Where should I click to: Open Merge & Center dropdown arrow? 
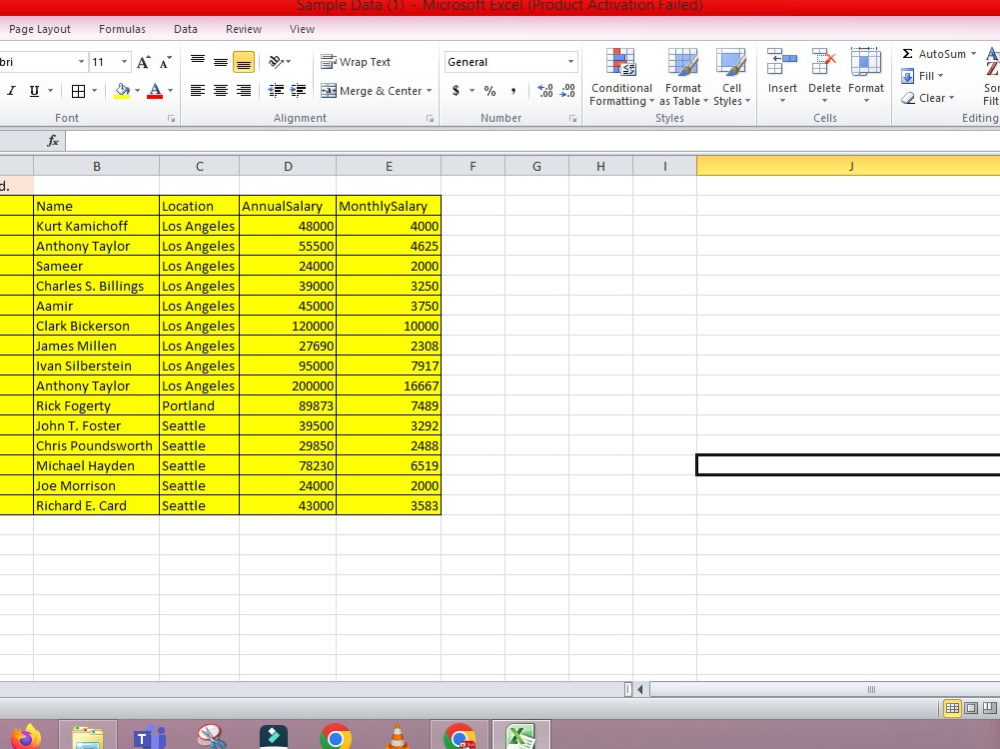pos(429,91)
